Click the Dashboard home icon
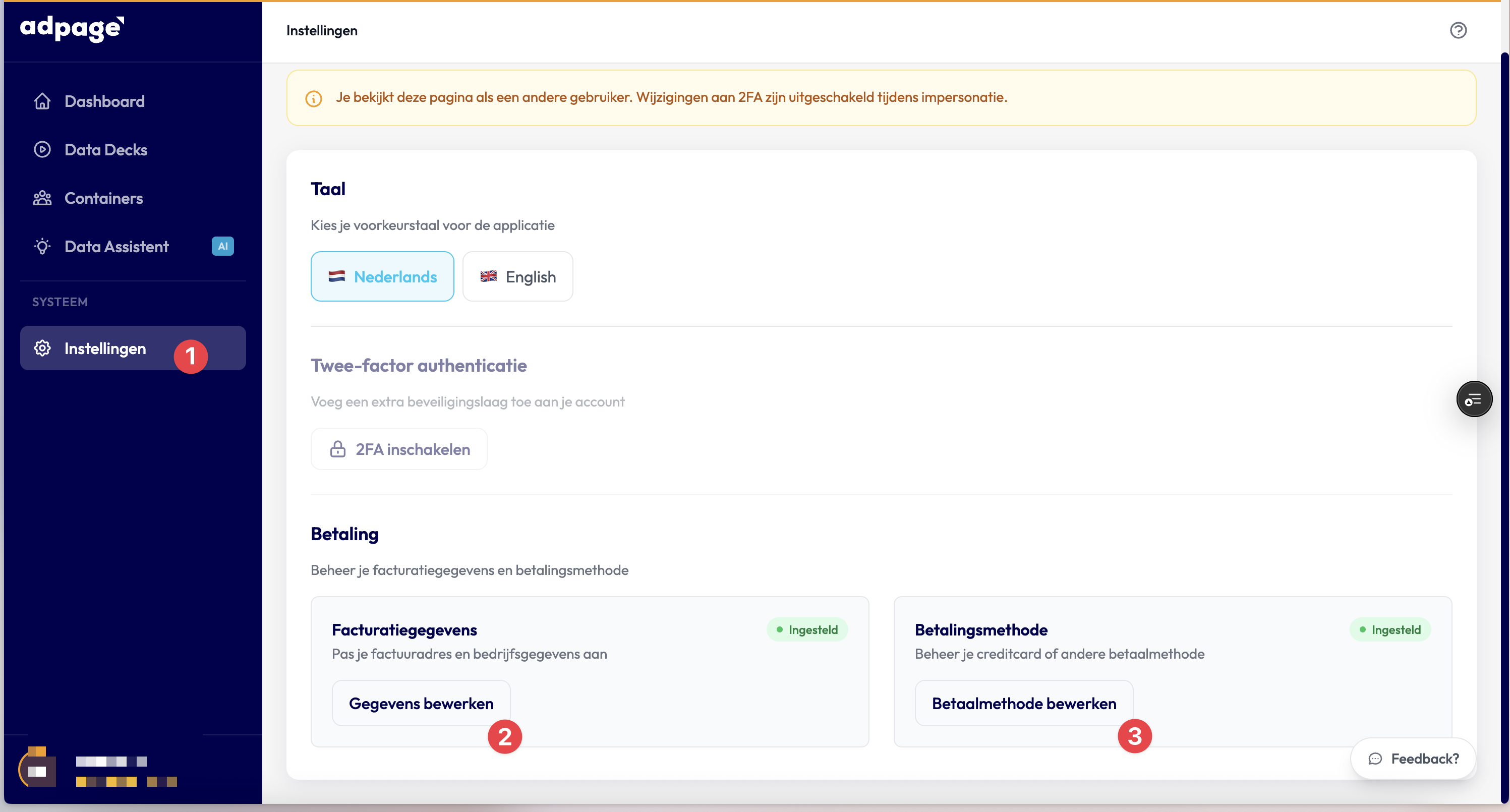Screen dimensions: 1510x812 [42, 101]
